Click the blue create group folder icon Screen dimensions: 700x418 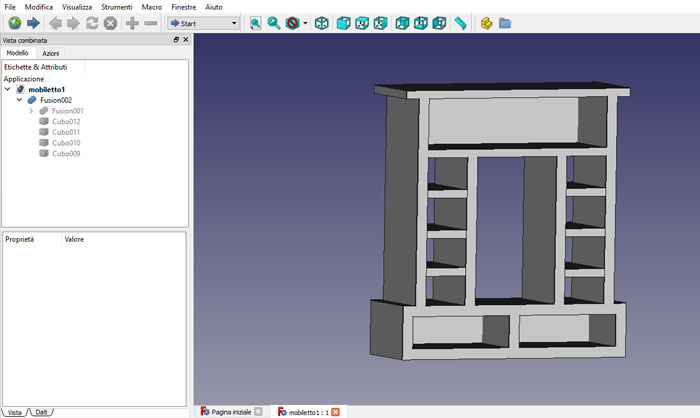click(505, 23)
